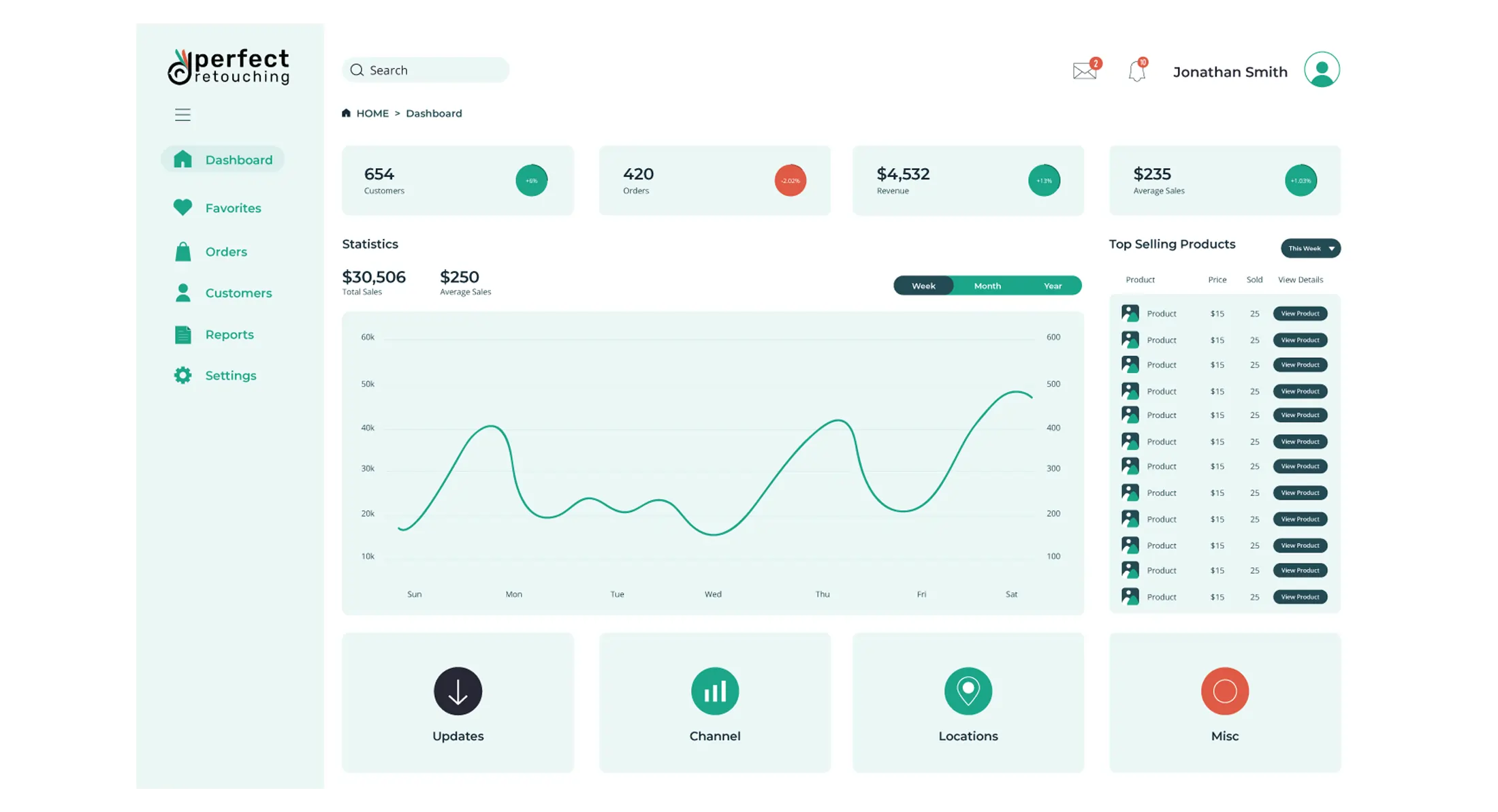
Task: Click Jonathan Smith user profile avatar
Action: click(1321, 70)
